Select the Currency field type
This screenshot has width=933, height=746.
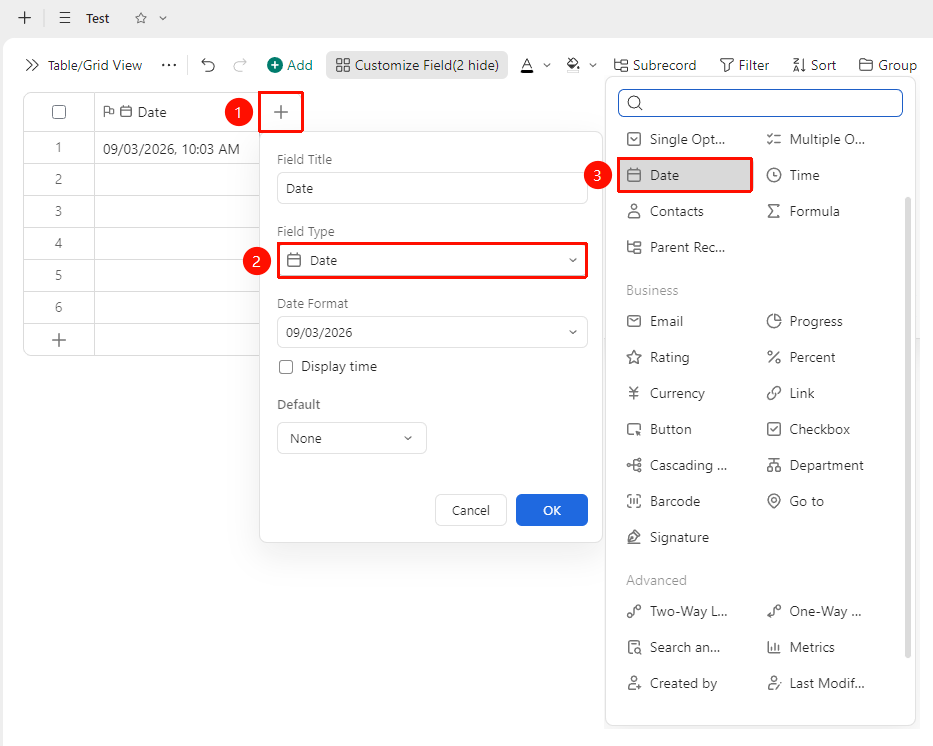coord(665,393)
